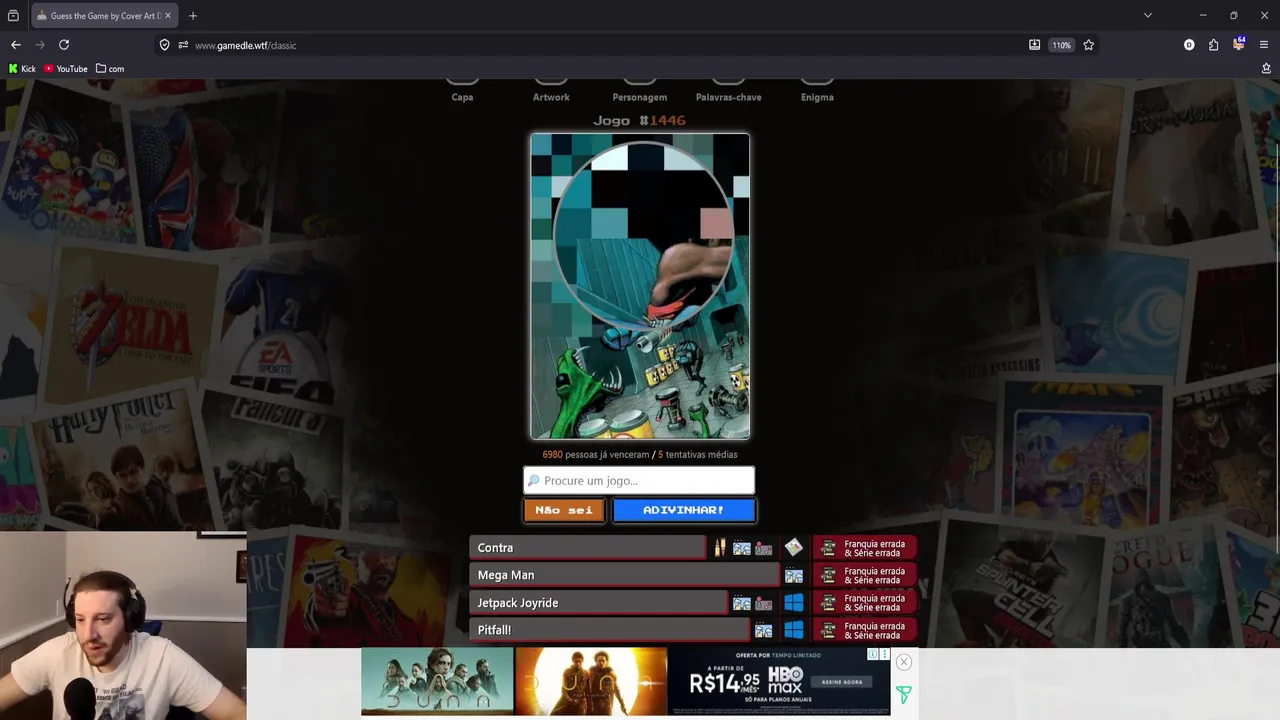The height and width of the screenshot is (720, 1280).
Task: Click the landscape picture icon on Mega Man
Action: pyautogui.click(x=793, y=576)
